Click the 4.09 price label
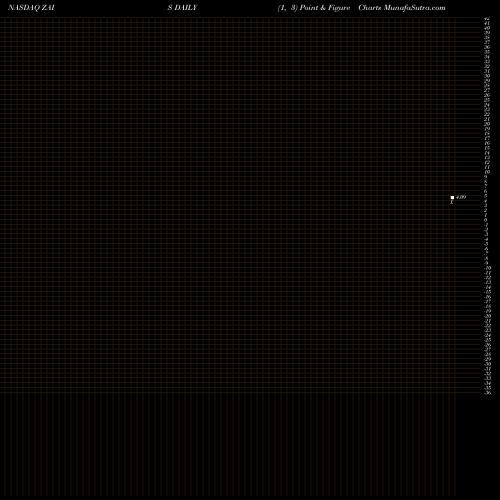 click(461, 197)
